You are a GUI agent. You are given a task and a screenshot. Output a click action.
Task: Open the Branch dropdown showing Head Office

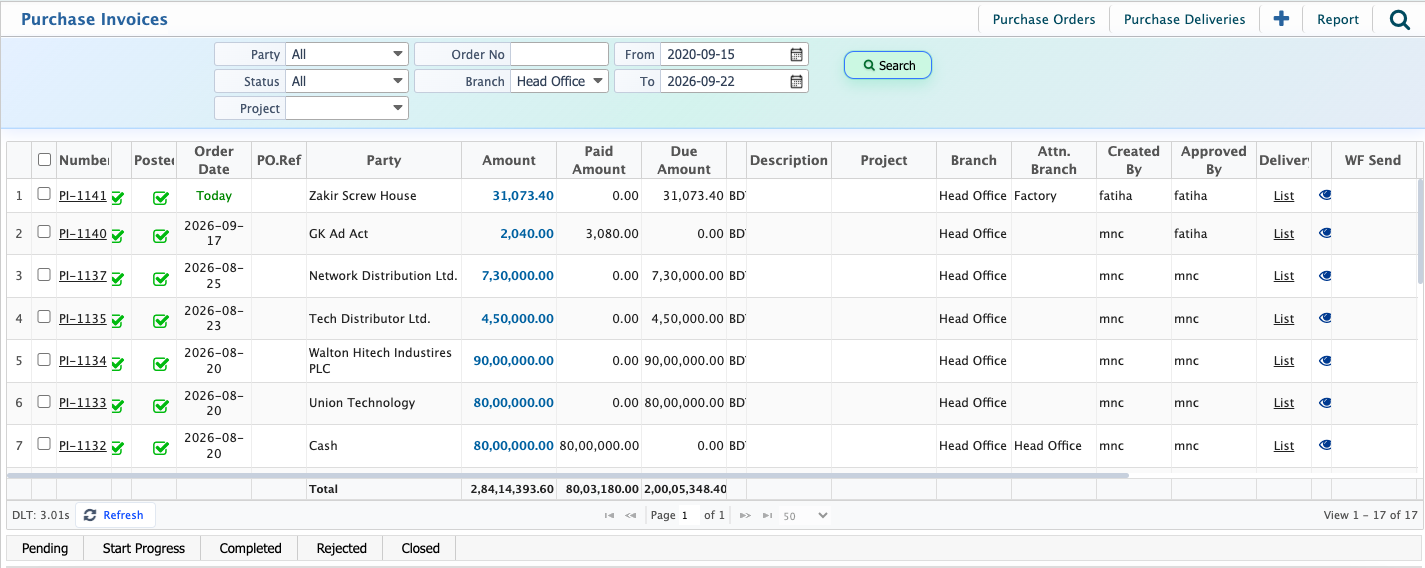click(x=559, y=81)
